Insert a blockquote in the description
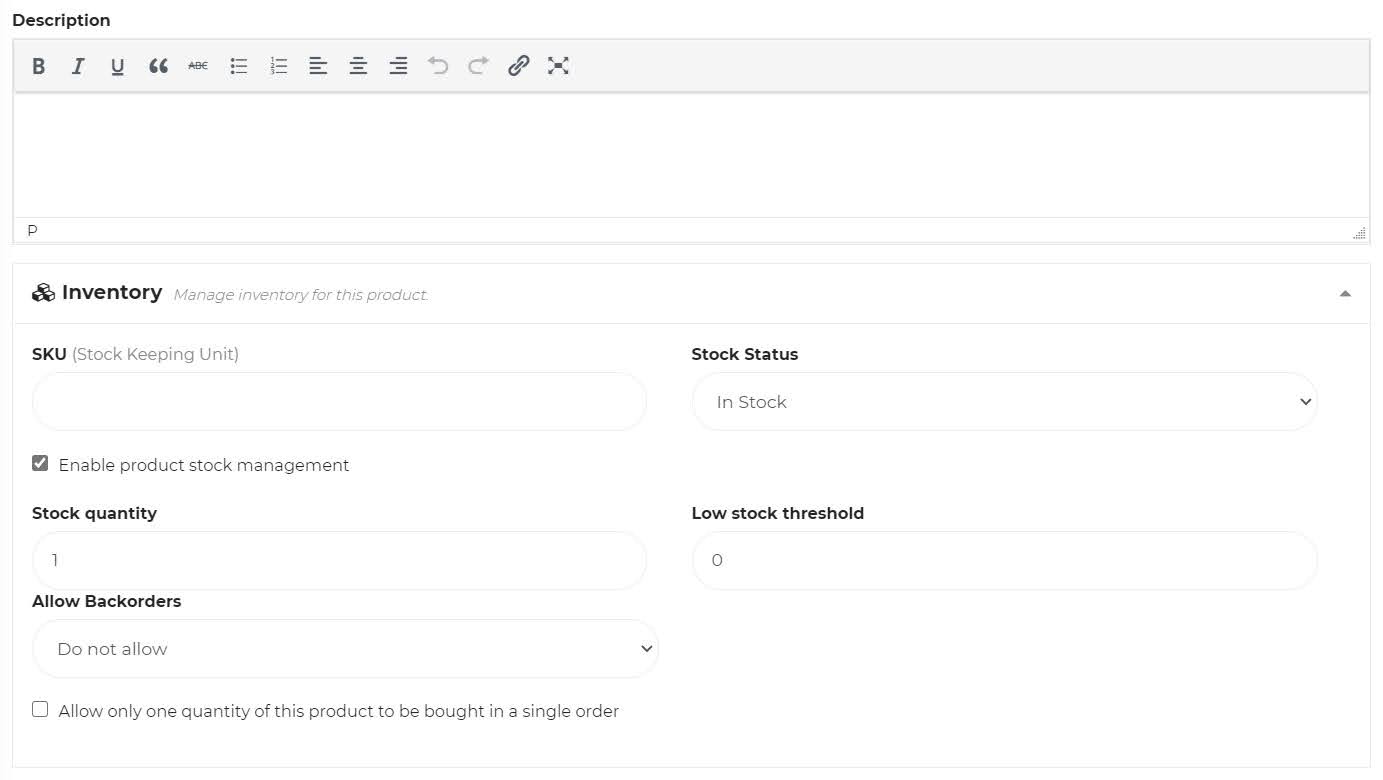Image resolution: width=1383 pixels, height=780 pixels. (x=158, y=66)
